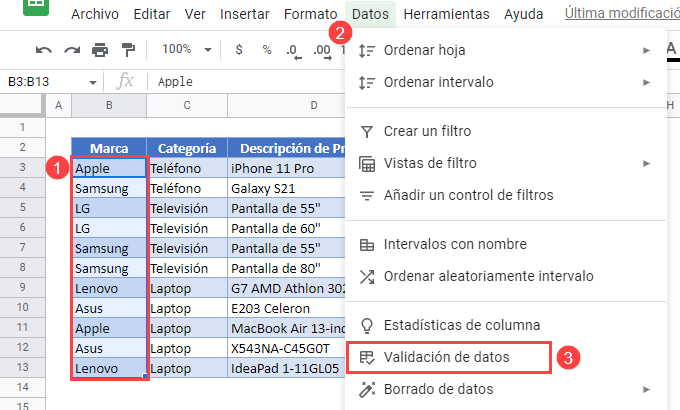
Task: Choose Ordenar aleatoriamente intervalo
Action: coord(506,276)
